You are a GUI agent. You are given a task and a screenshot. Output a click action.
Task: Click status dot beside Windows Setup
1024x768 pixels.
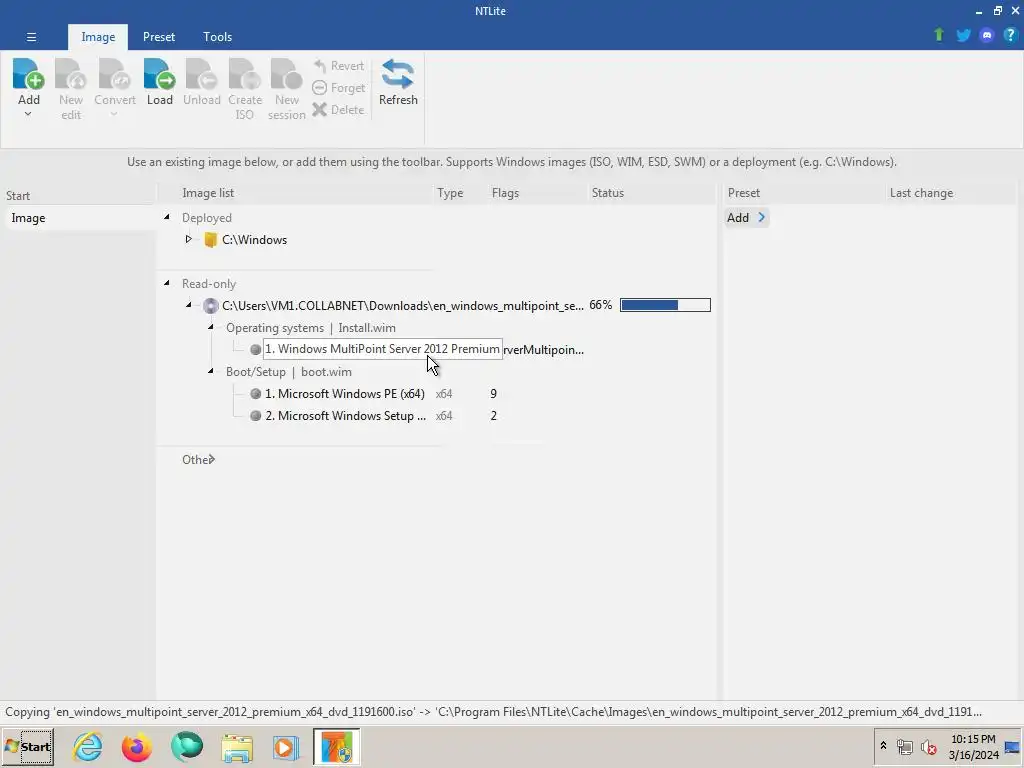[x=255, y=416]
